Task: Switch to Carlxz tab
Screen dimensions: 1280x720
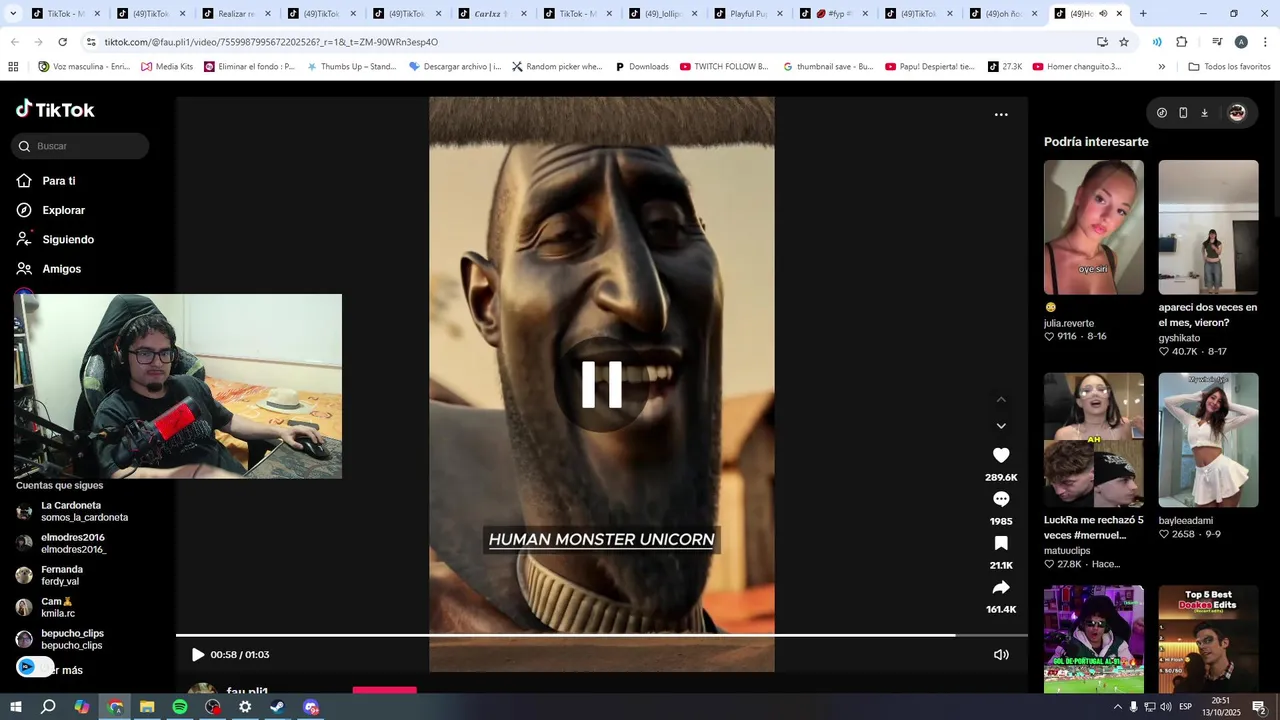Action: coord(491,14)
